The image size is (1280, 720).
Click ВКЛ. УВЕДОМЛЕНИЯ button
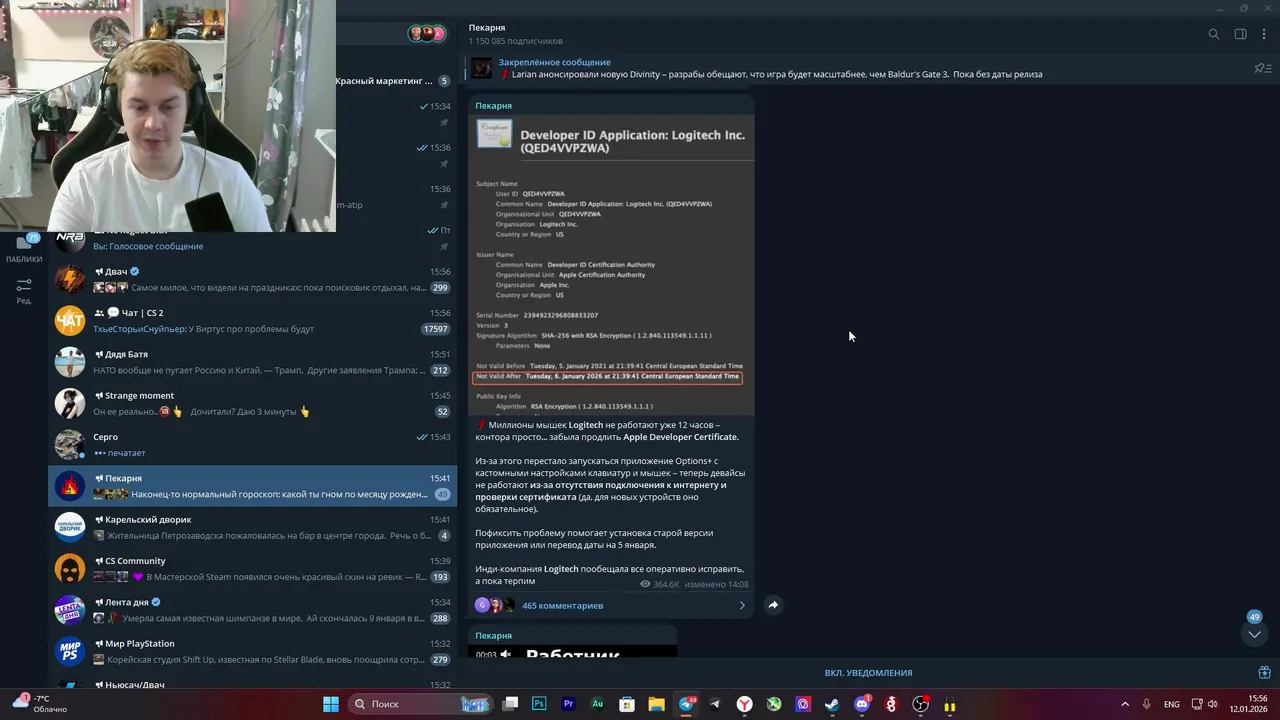(868, 673)
